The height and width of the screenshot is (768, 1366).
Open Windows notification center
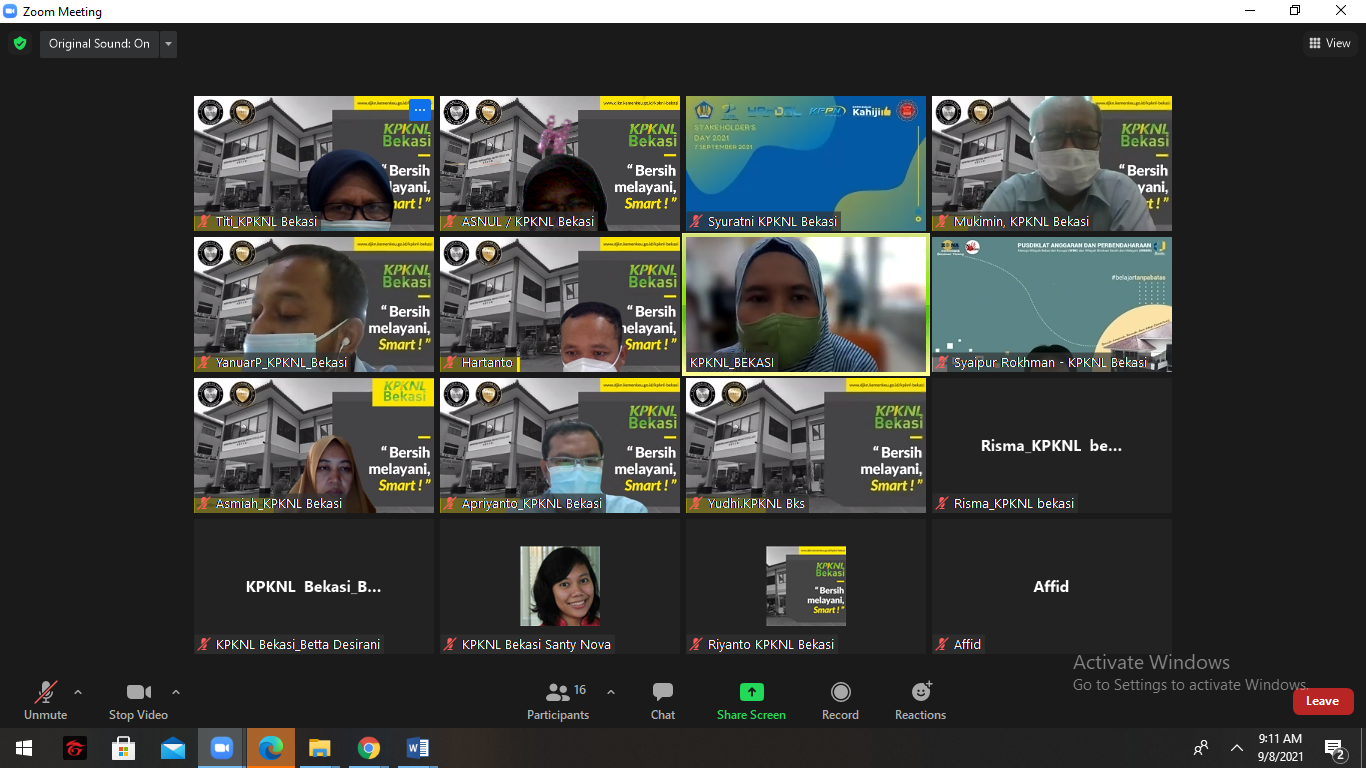tap(1334, 748)
